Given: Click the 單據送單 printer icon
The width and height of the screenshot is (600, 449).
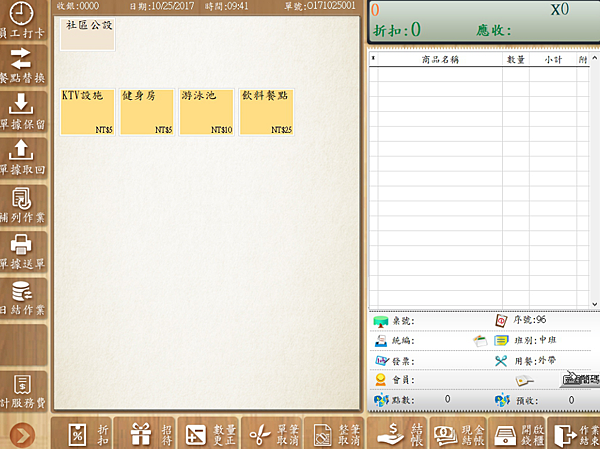Looking at the screenshot, I should click(21, 244).
